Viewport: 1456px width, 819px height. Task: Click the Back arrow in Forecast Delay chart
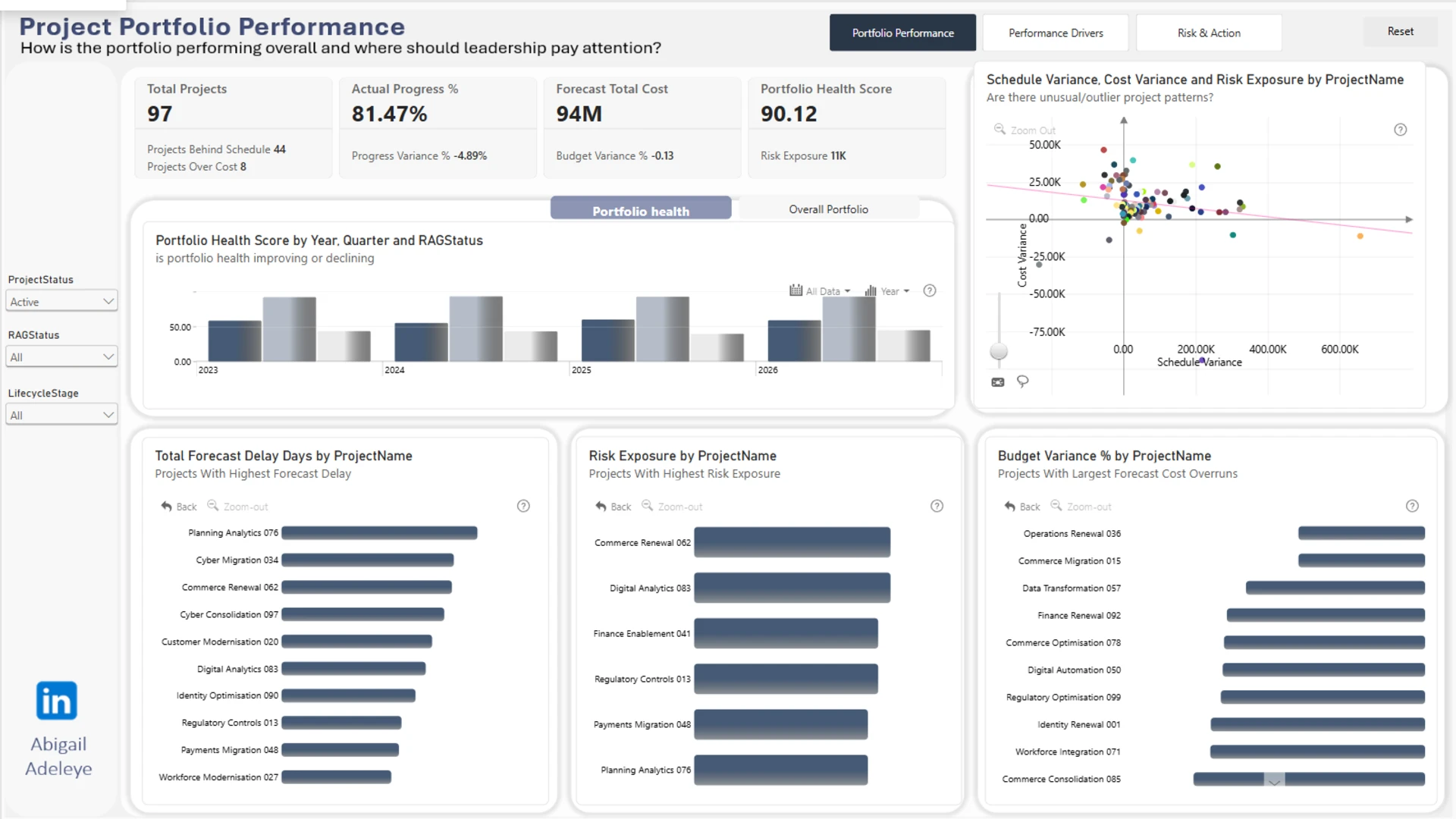166,506
